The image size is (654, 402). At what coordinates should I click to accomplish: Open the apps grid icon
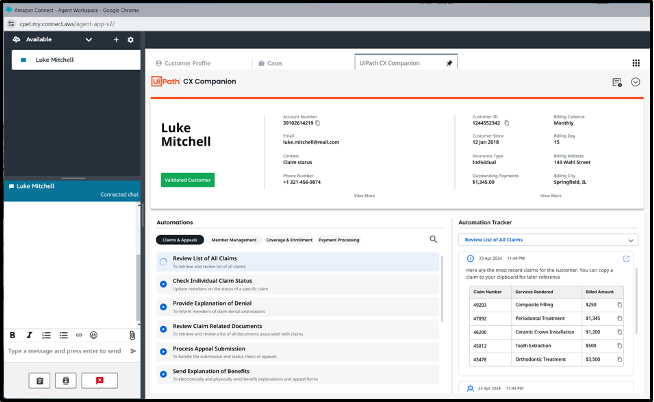click(636, 63)
